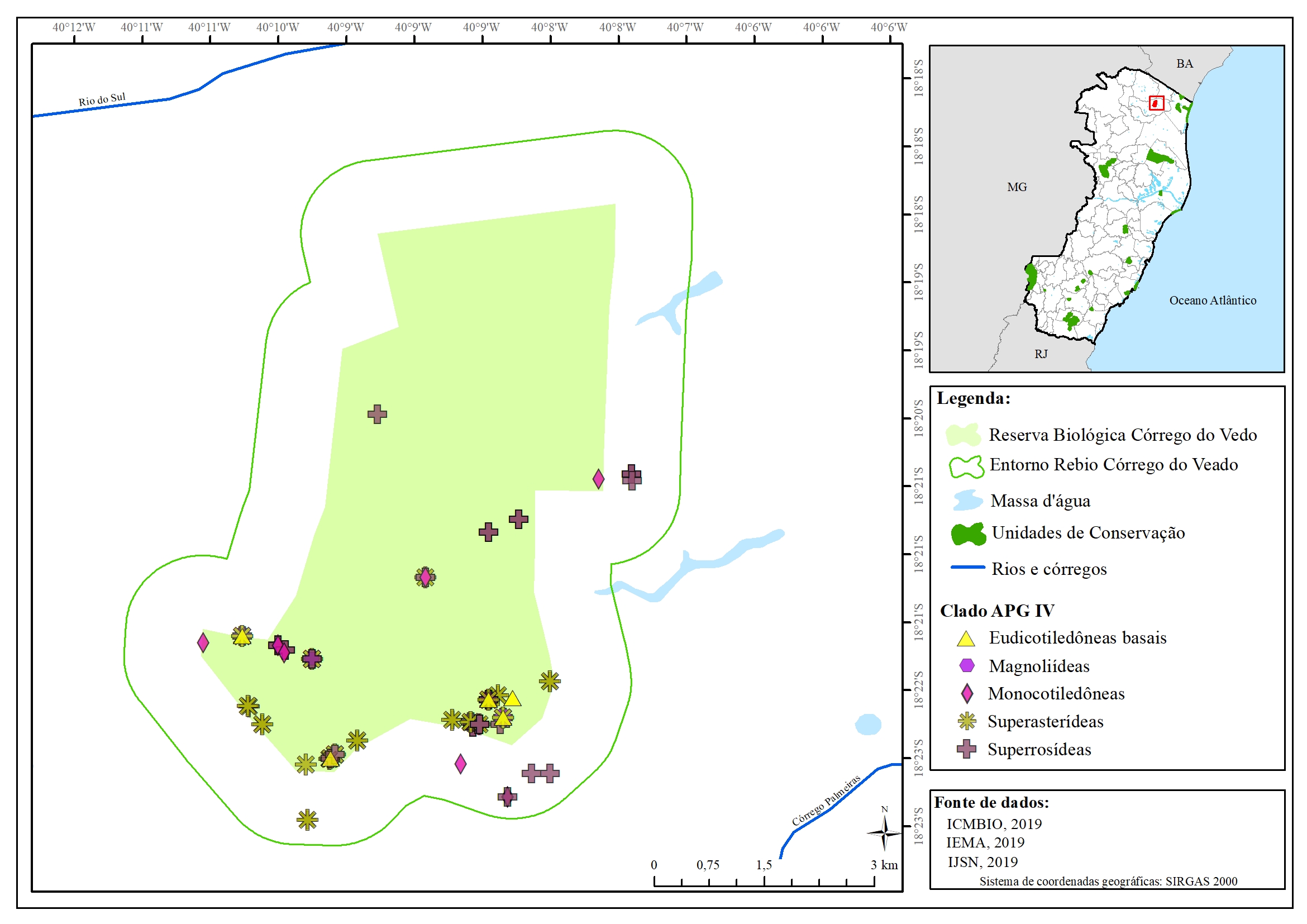The height and width of the screenshot is (924, 1307).
Task: Click the purple hexagon Magnoliídeas legend icon
Action: 967,665
